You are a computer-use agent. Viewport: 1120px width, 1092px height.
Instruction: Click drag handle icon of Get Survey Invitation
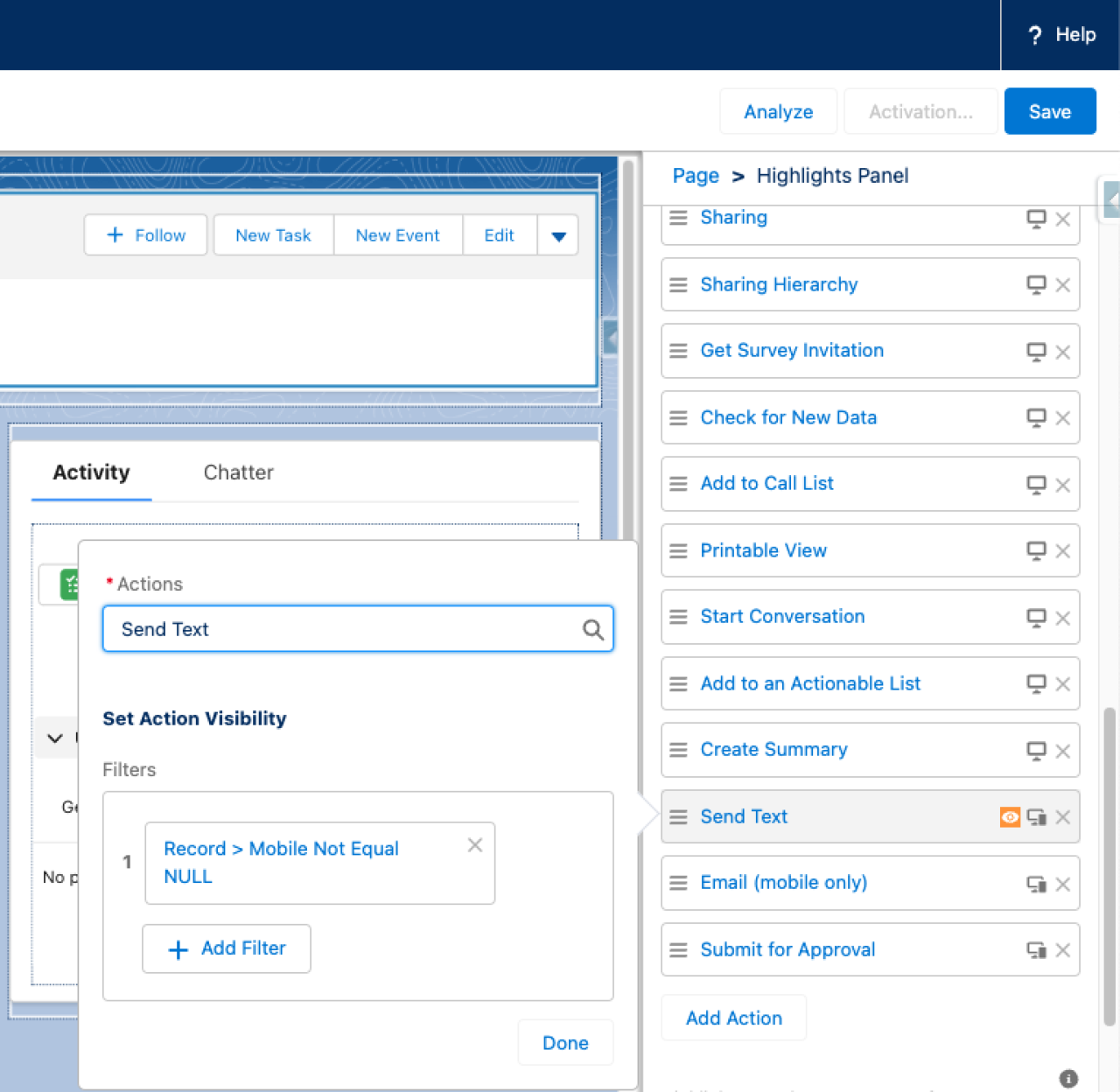click(678, 351)
